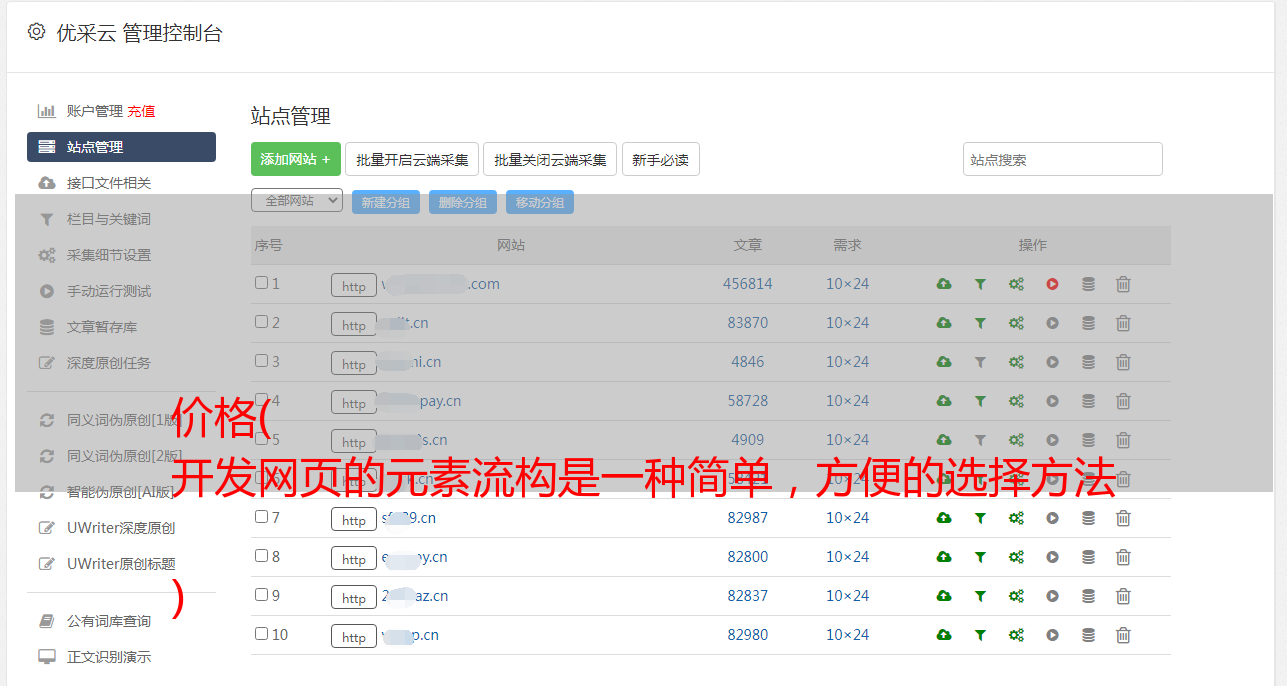Screen dimensions: 1287x686
Task: Click the green filter icon in row 8
Action: [x=980, y=557]
